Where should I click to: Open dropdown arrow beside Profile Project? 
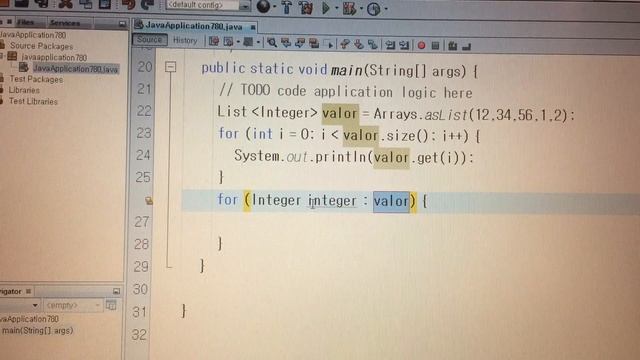[x=386, y=9]
